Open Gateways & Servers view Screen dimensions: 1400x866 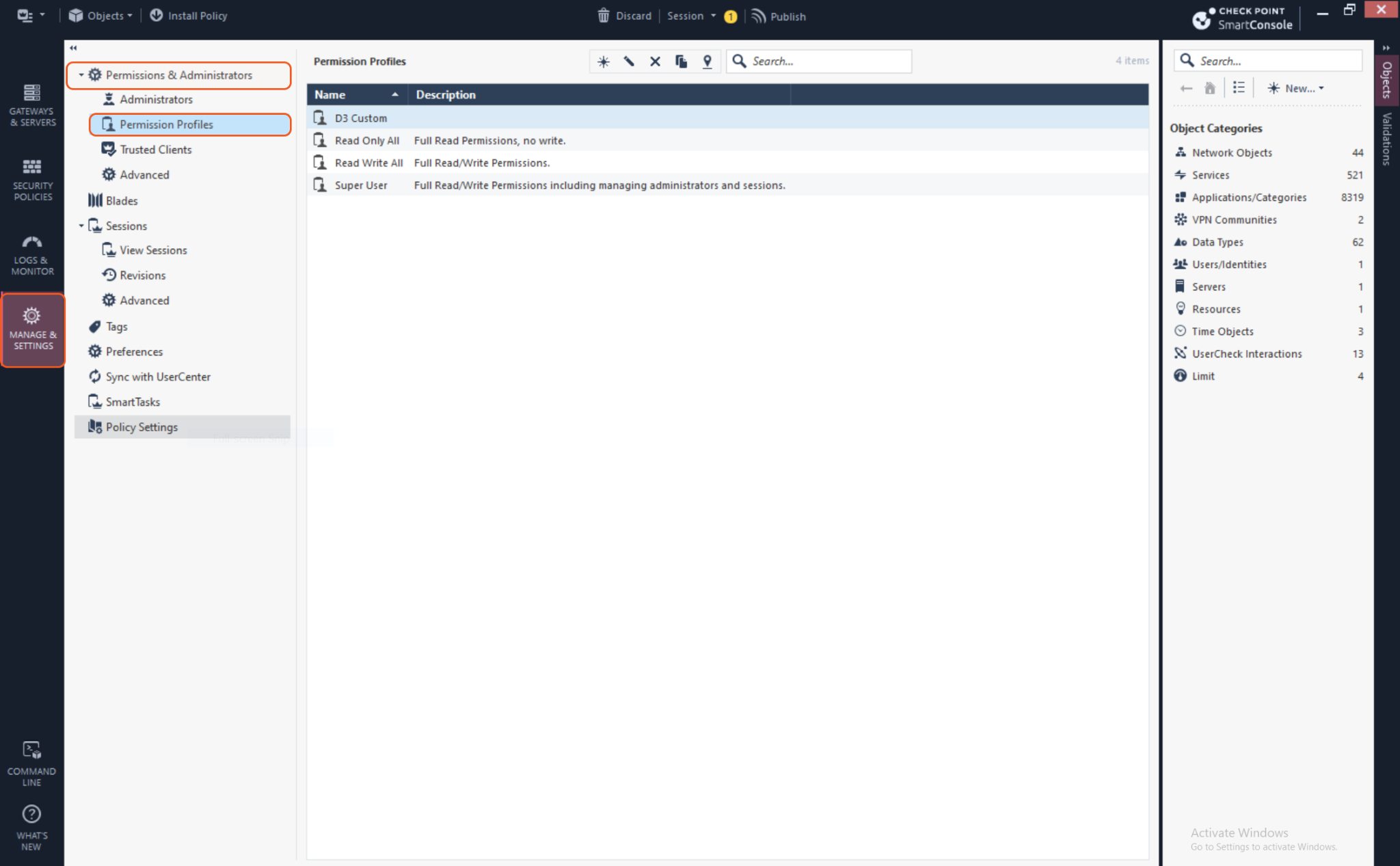[x=32, y=105]
